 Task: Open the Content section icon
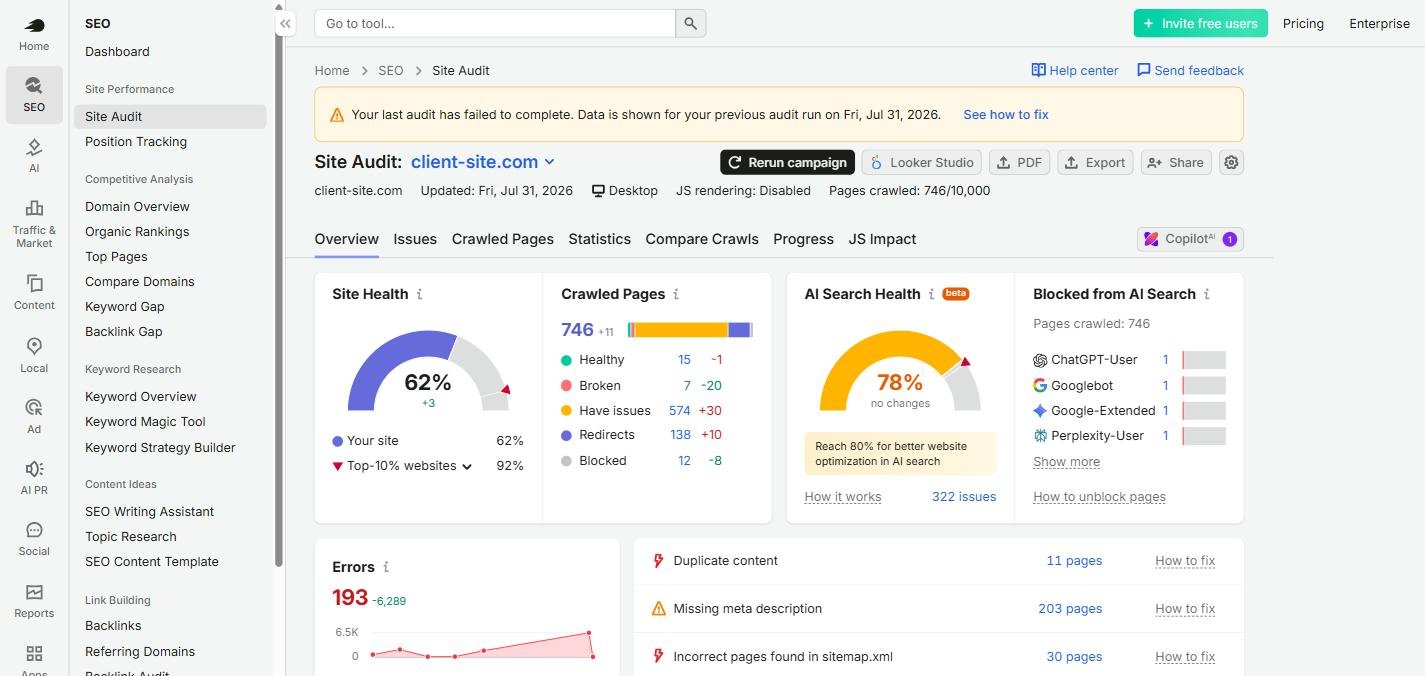[x=34, y=283]
